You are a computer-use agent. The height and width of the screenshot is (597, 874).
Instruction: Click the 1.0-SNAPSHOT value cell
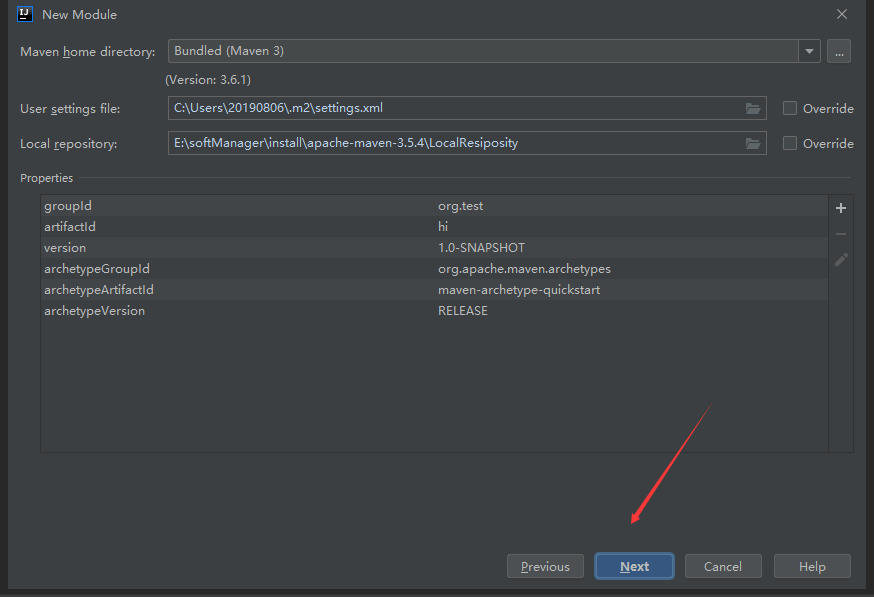481,248
